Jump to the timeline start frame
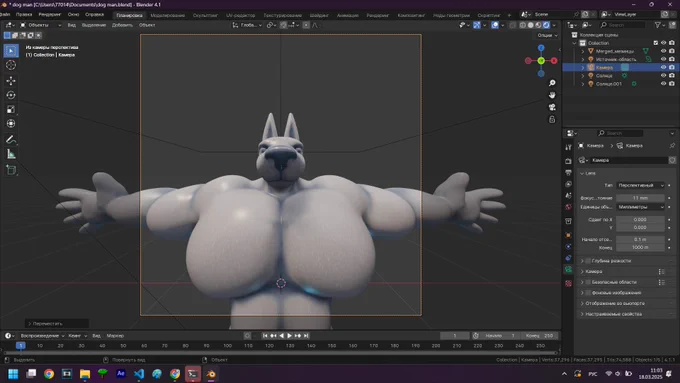The width and height of the screenshot is (680, 383). pos(265,336)
